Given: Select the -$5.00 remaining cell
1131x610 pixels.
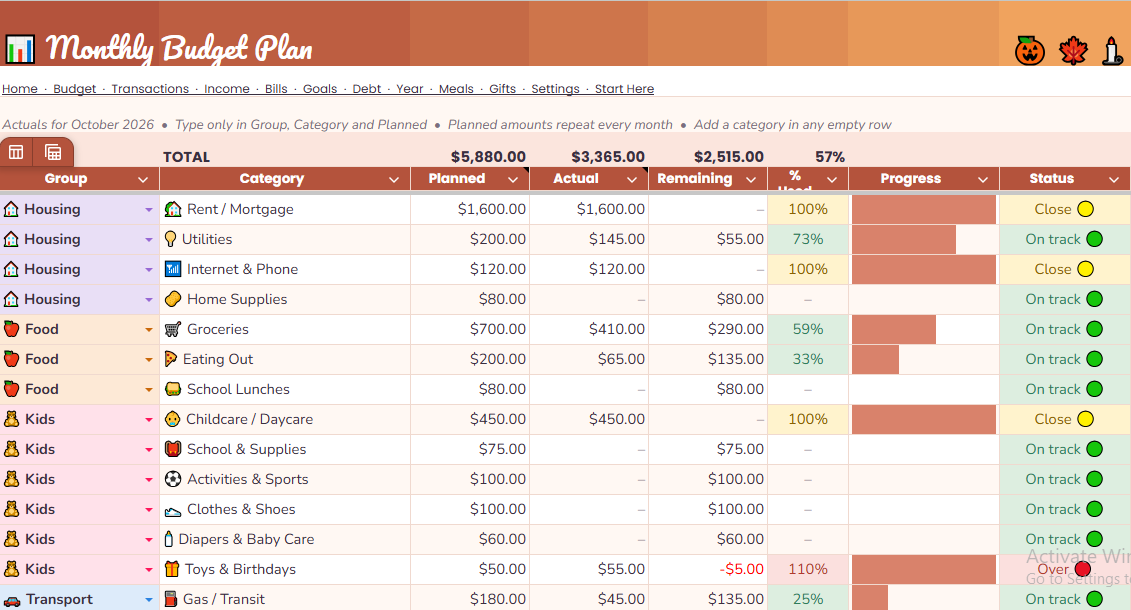Looking at the screenshot, I should point(708,570).
